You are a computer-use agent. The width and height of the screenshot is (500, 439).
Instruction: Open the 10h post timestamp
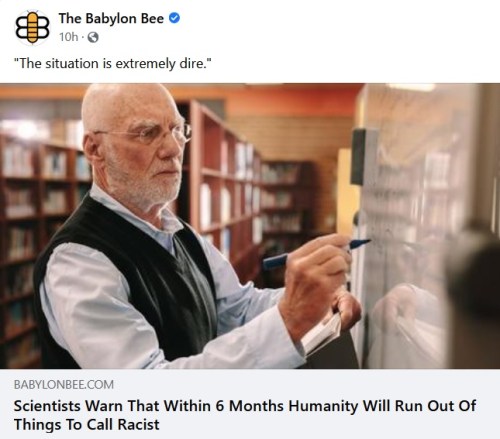coord(68,37)
